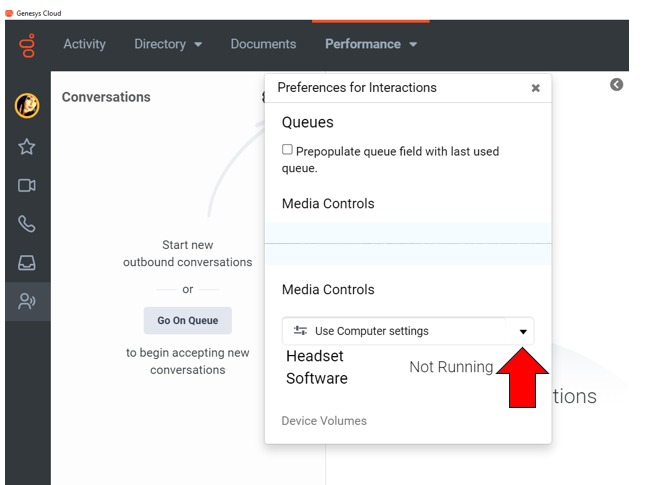Viewport: 646px width, 485px height.
Task: Click the Not Running status text
Action: click(x=451, y=367)
